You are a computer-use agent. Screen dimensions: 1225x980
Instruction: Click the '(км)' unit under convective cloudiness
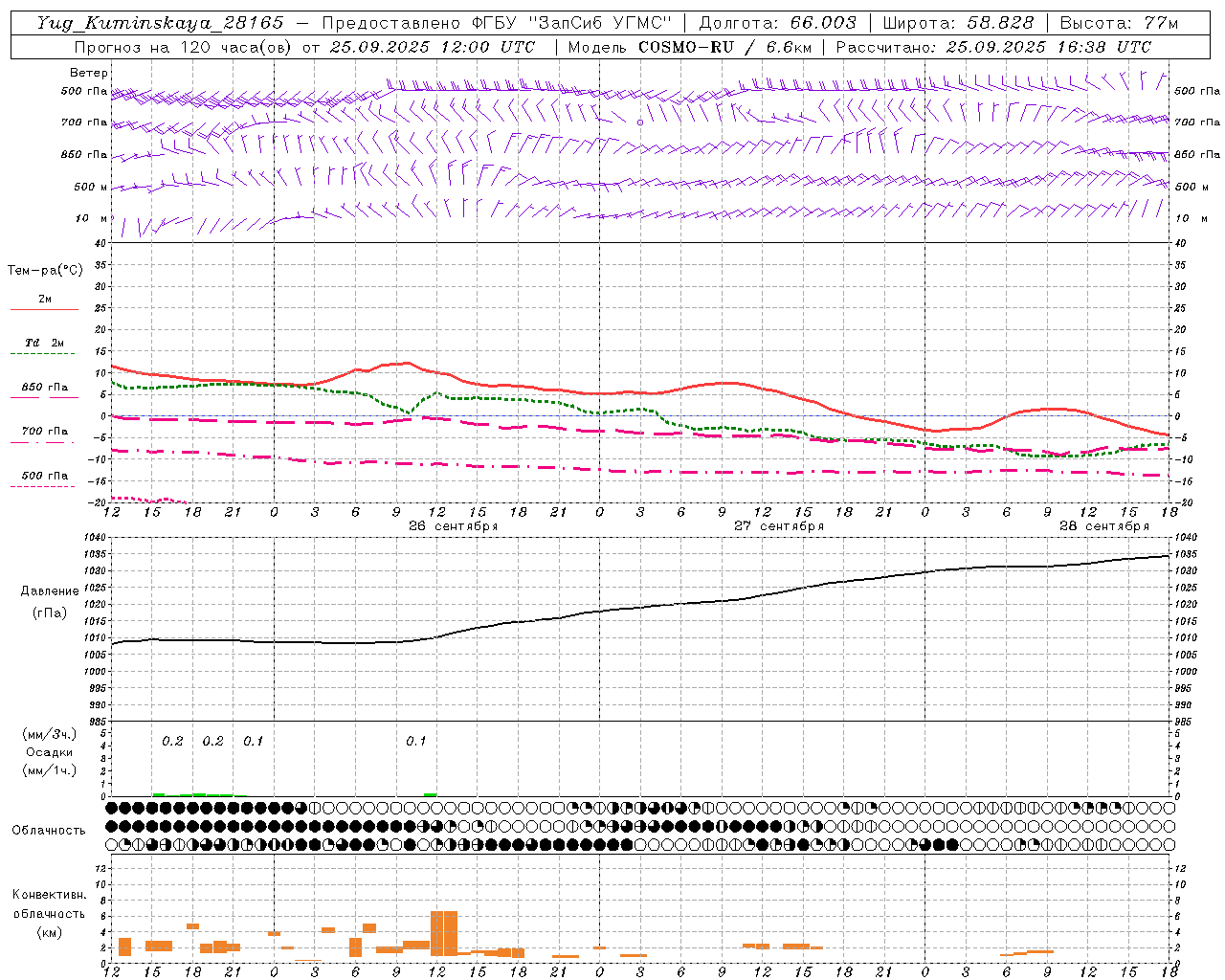click(x=49, y=932)
